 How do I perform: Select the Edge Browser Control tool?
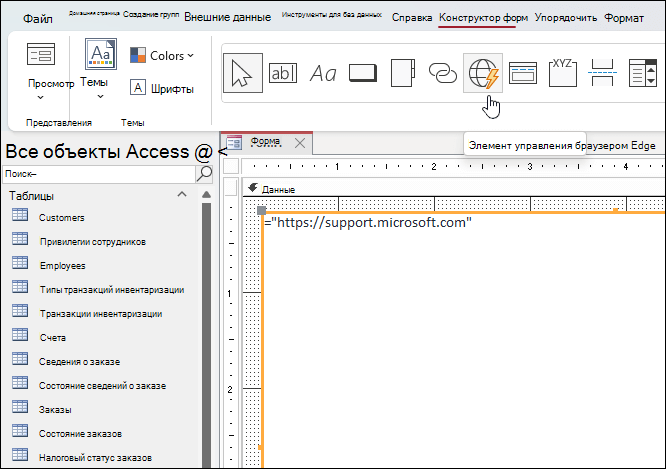(x=483, y=73)
